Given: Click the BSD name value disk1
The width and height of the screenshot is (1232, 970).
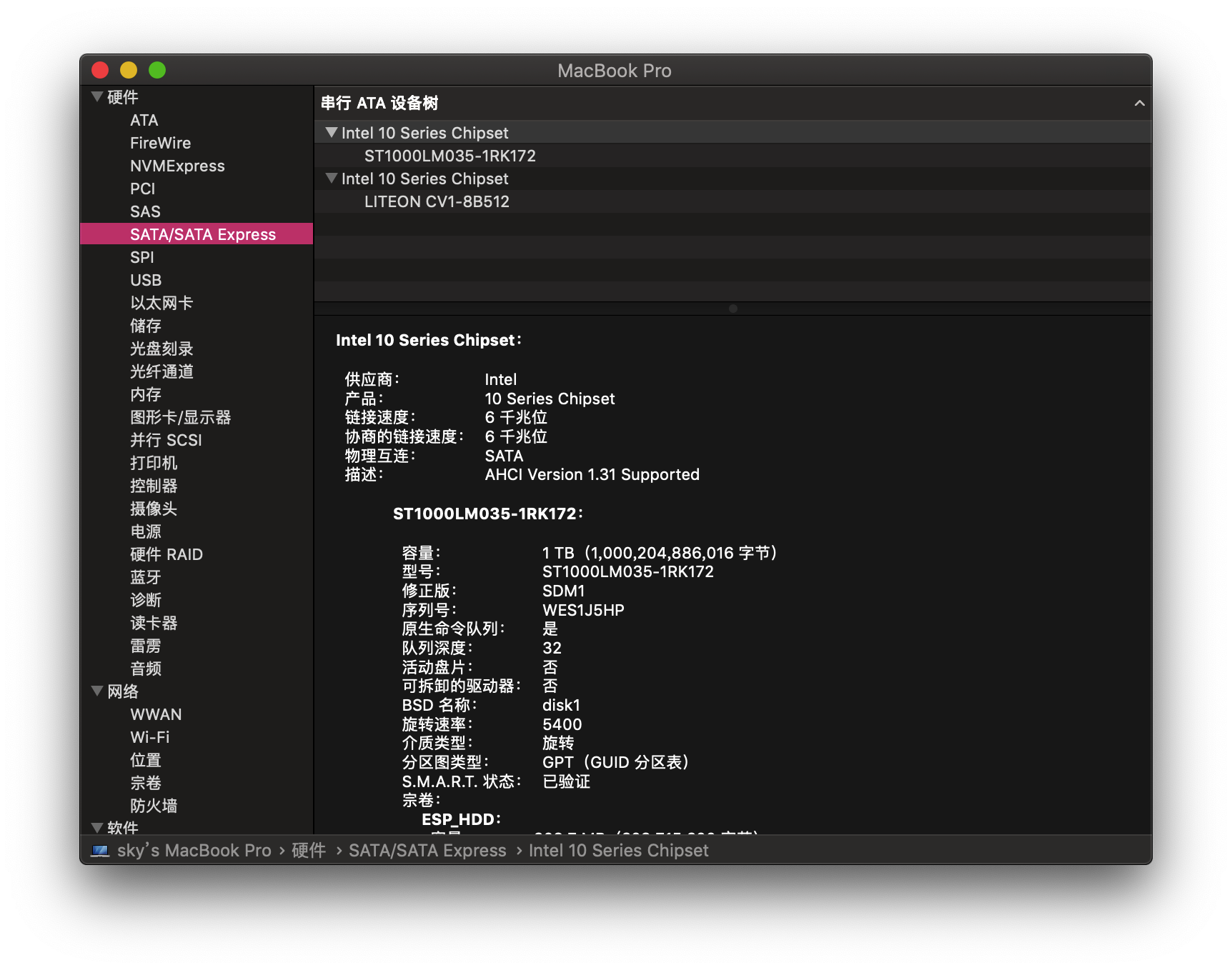Looking at the screenshot, I should (561, 705).
